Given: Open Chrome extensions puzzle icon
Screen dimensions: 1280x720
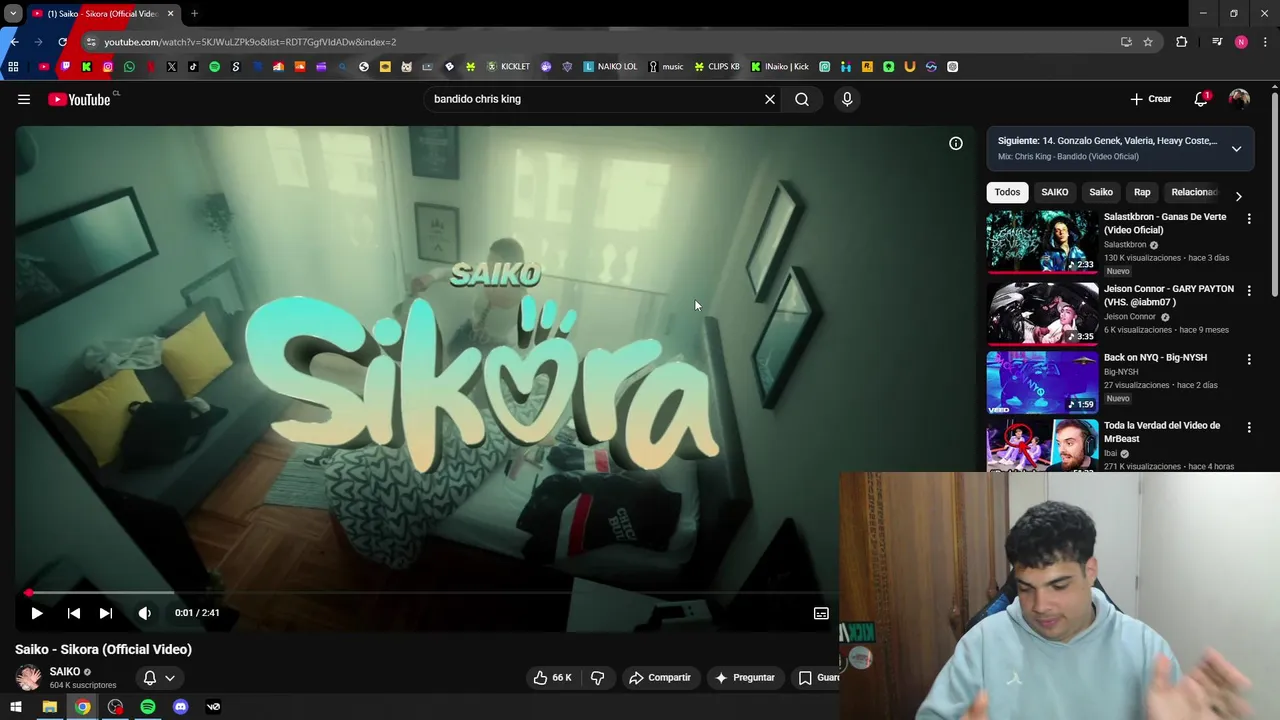Looking at the screenshot, I should point(1182,42).
